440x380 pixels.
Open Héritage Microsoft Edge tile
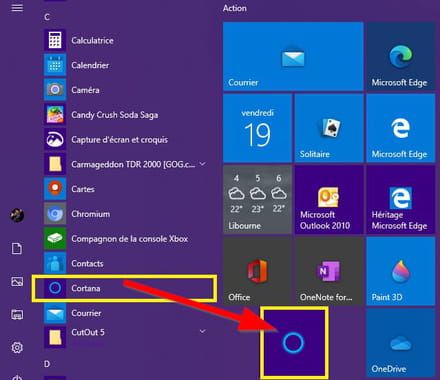(x=400, y=200)
